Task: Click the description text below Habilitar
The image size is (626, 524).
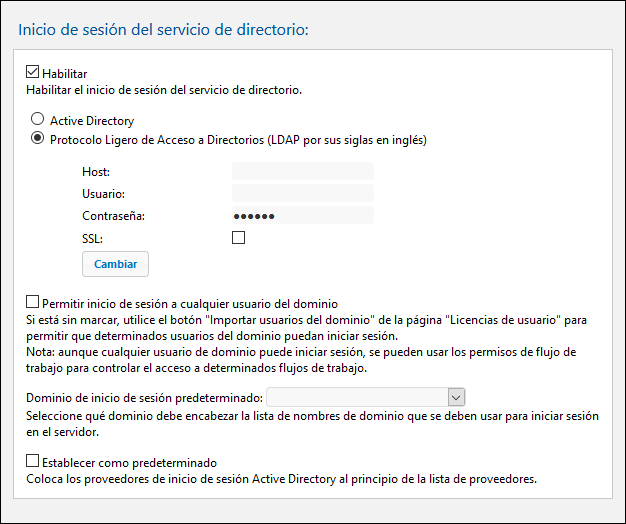Action: 164,90
